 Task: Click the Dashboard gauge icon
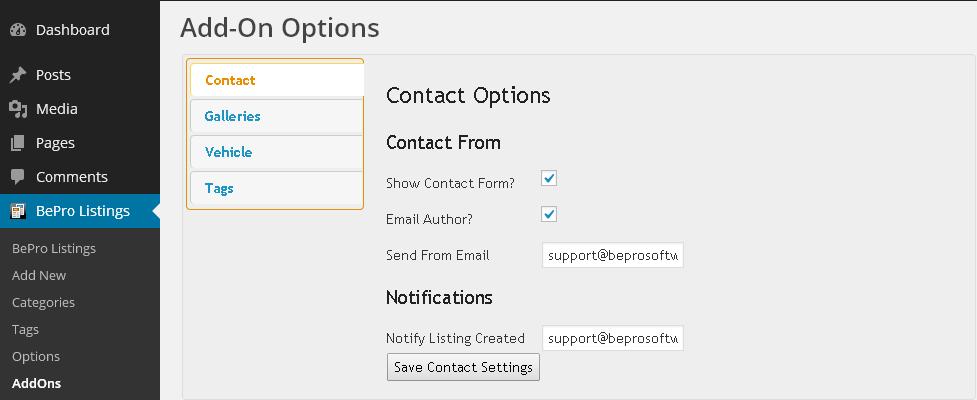(x=17, y=30)
